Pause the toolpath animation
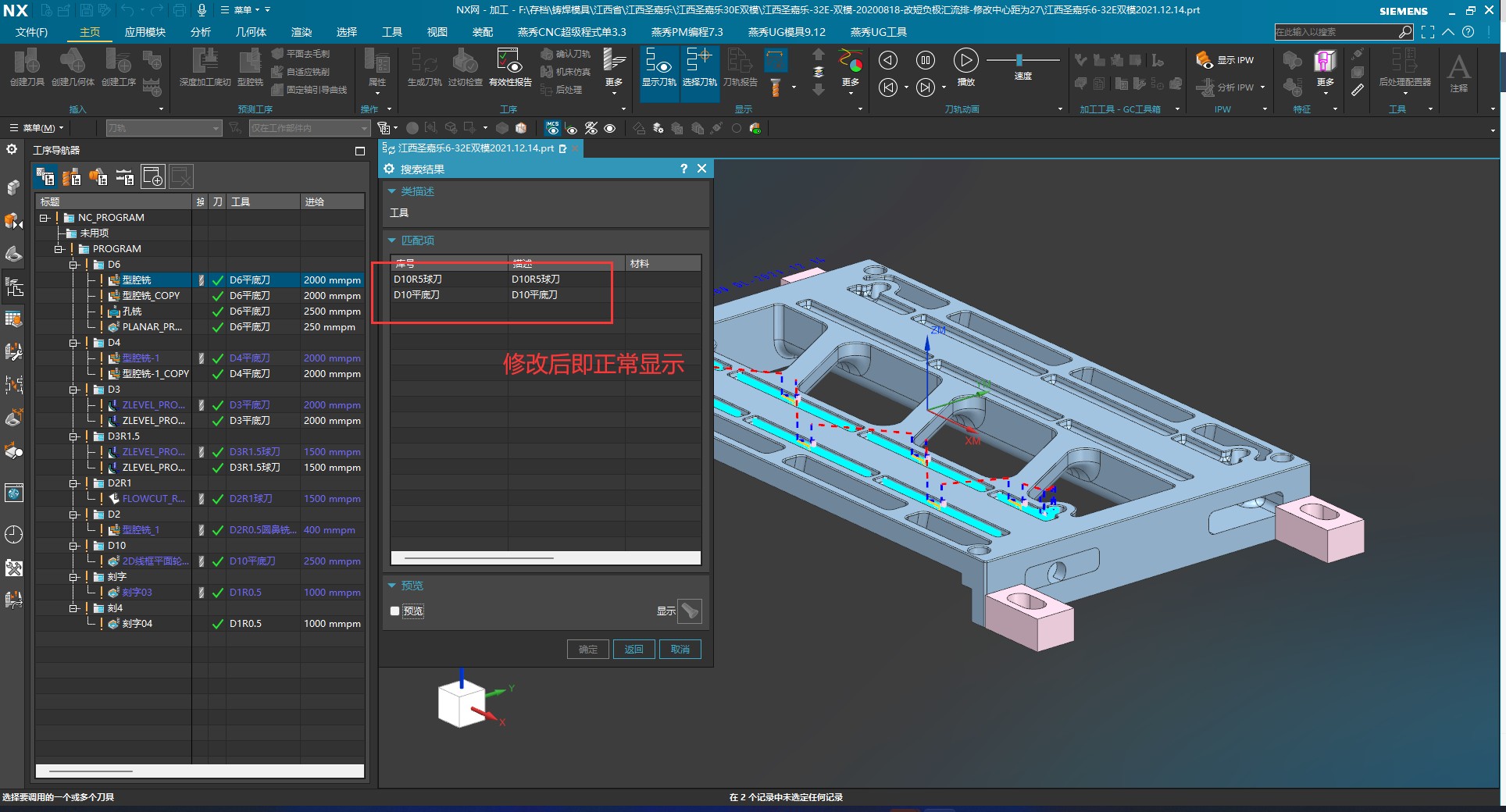 [x=926, y=60]
